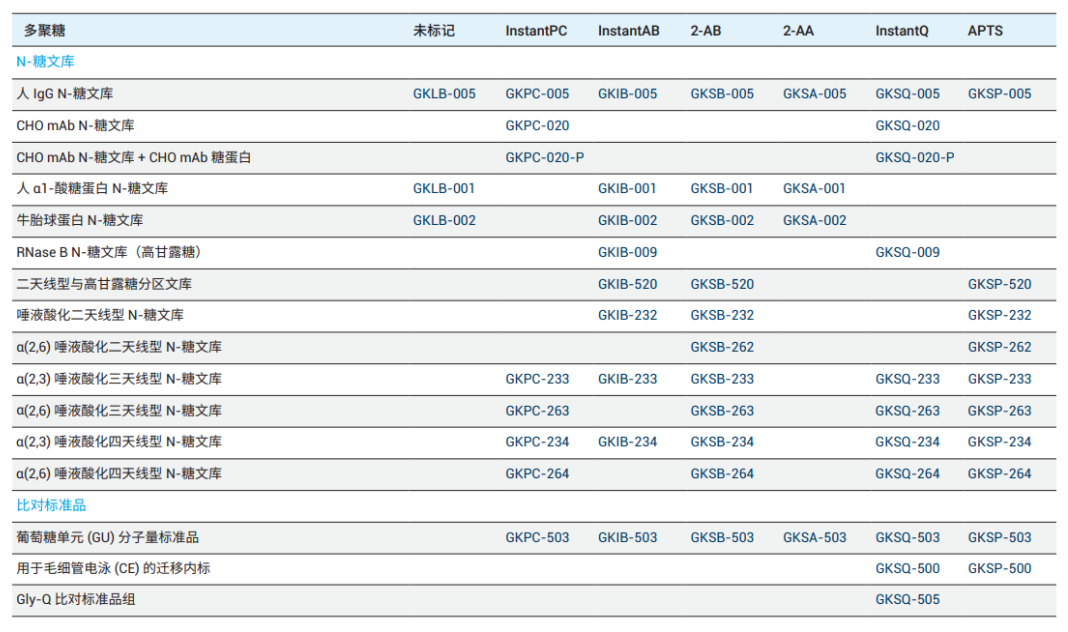Open the GKLB-002 link

point(444,221)
